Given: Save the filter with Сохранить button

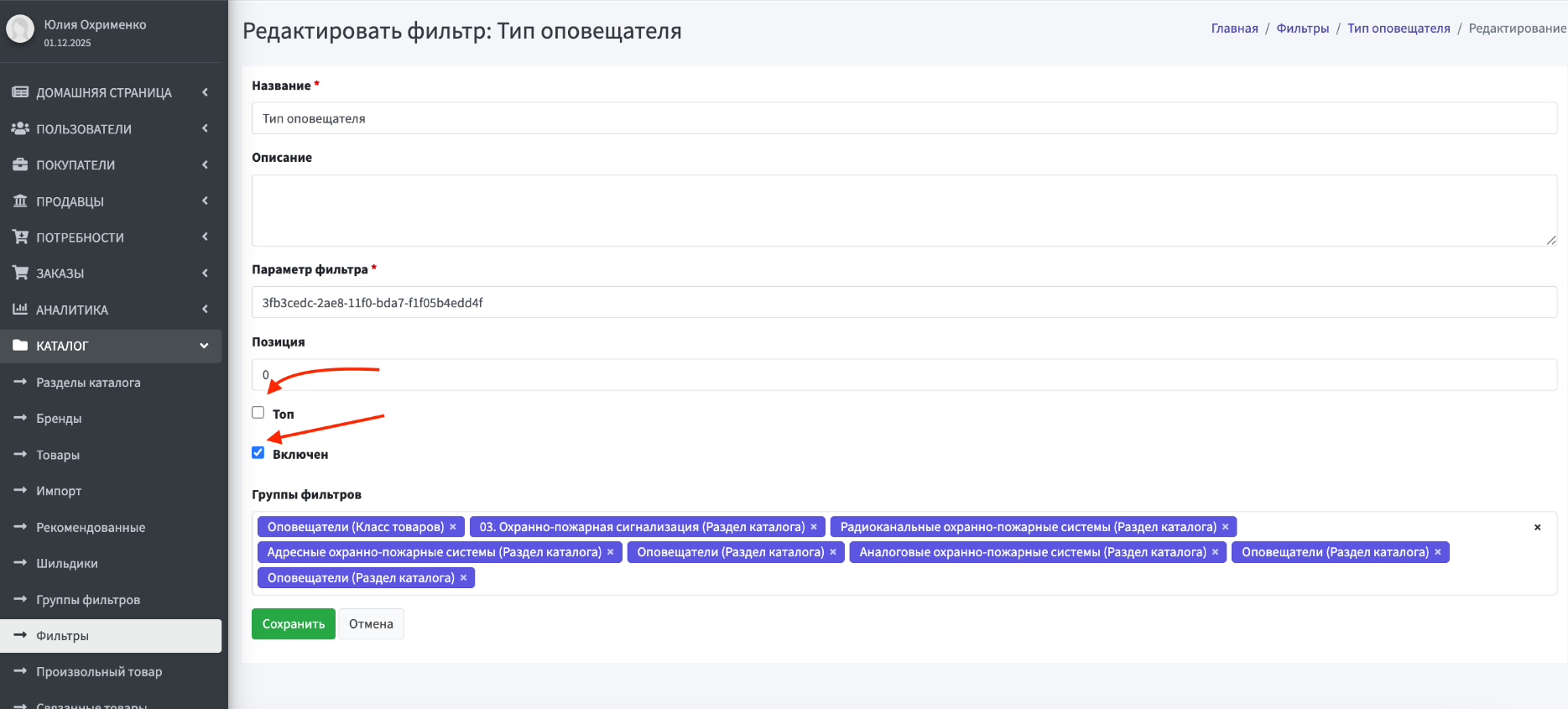Looking at the screenshot, I should coord(294,623).
